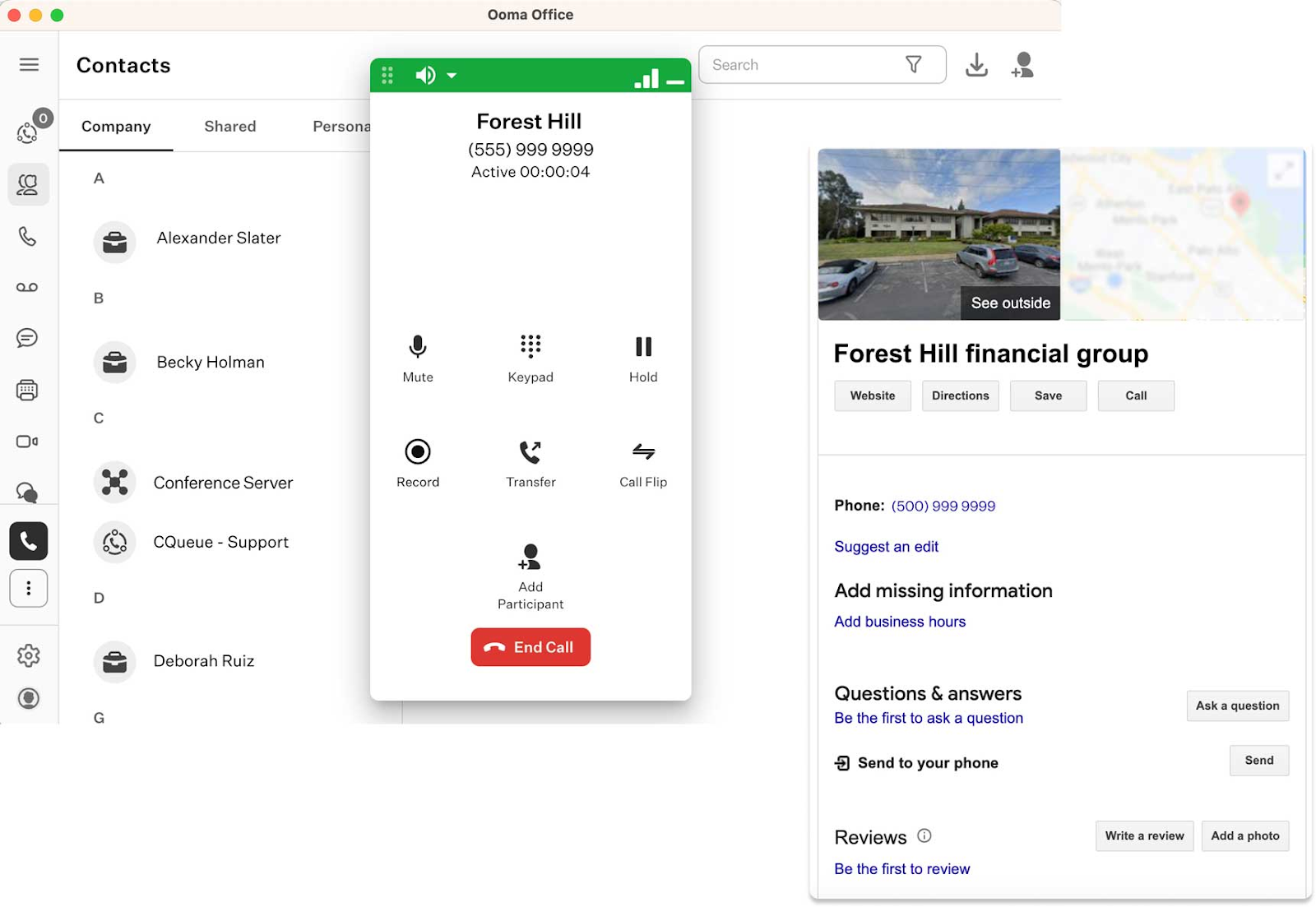Start recording the call
Viewport: 1316px width, 907px height.
[418, 464]
